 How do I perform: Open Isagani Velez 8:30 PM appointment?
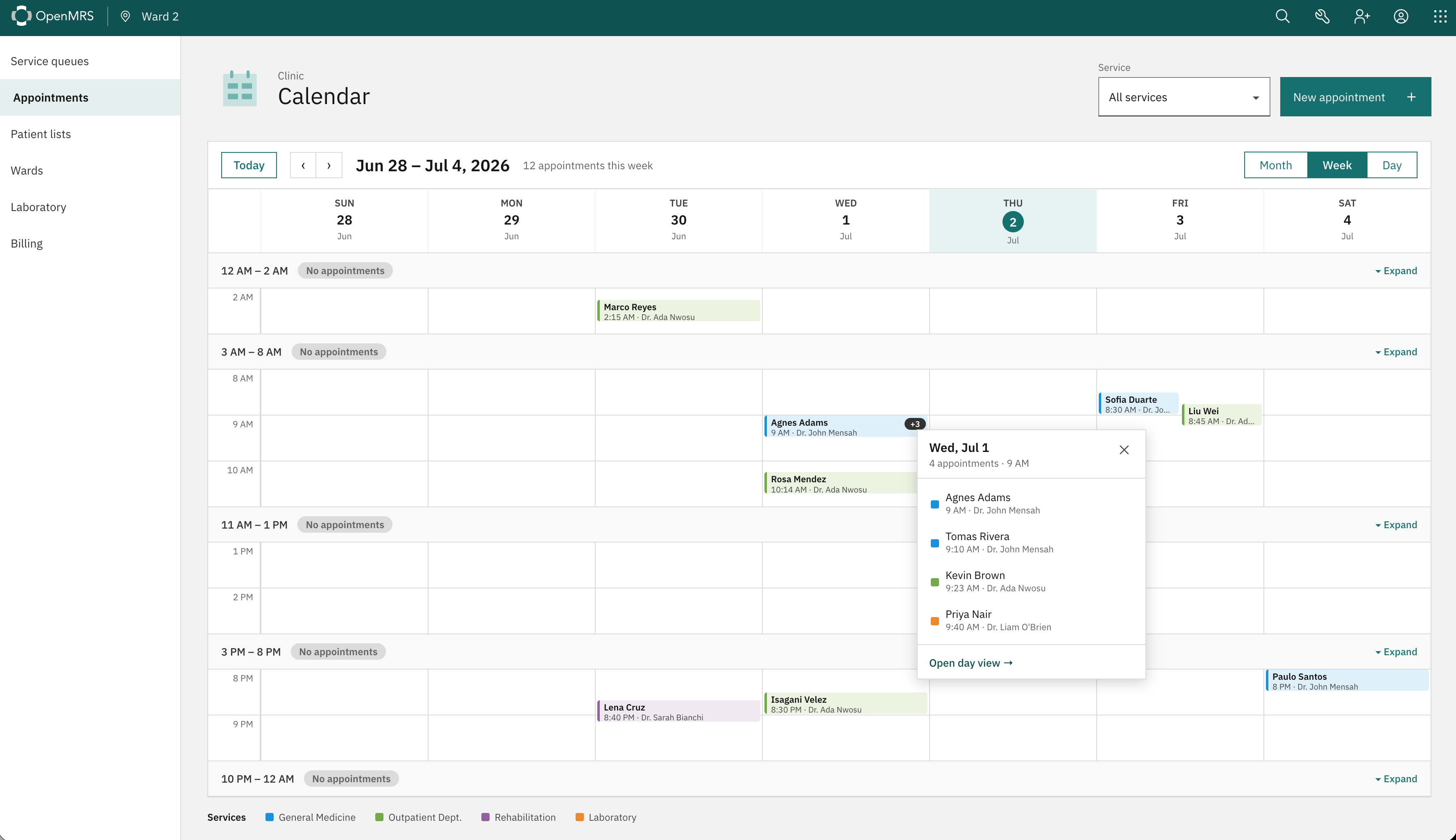click(845, 704)
